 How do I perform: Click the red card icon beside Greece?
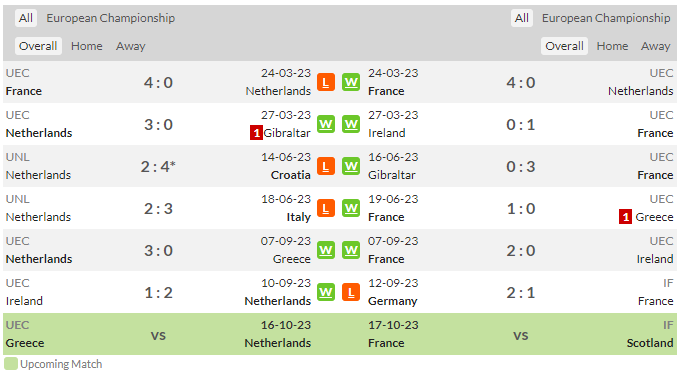(625, 217)
